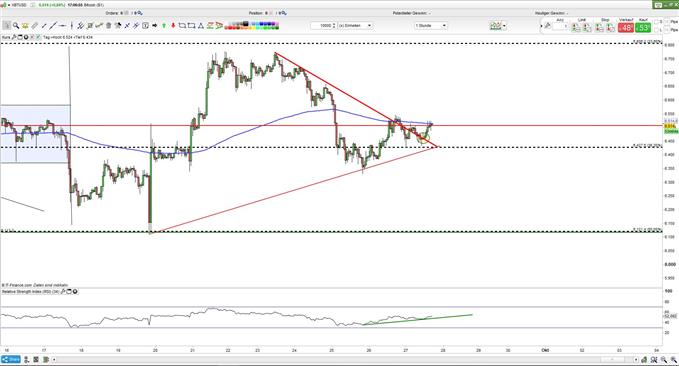
Task: Click the red Verkauf sell button
Action: click(626, 28)
